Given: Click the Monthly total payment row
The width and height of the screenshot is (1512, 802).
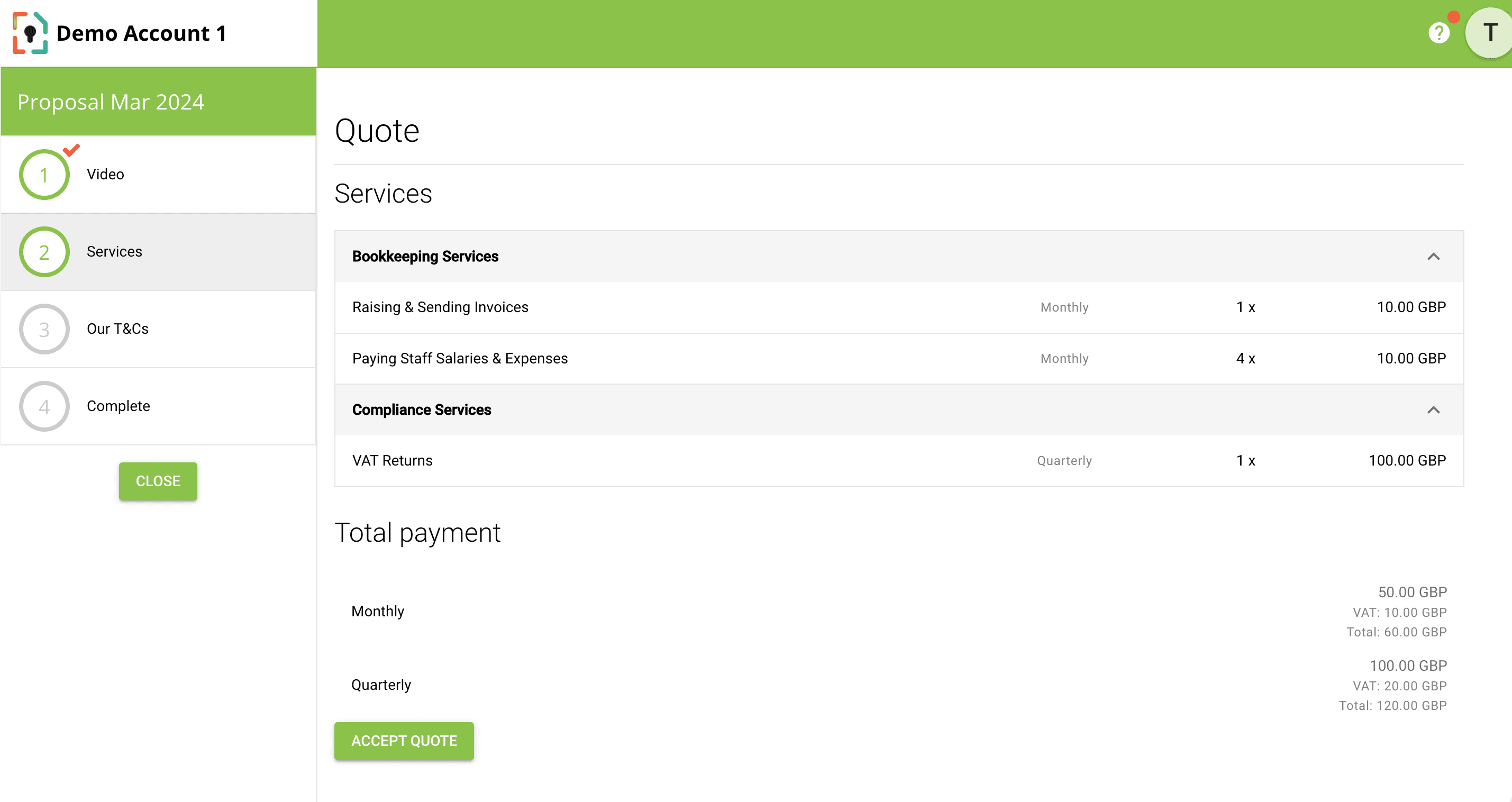Looking at the screenshot, I should (x=899, y=611).
